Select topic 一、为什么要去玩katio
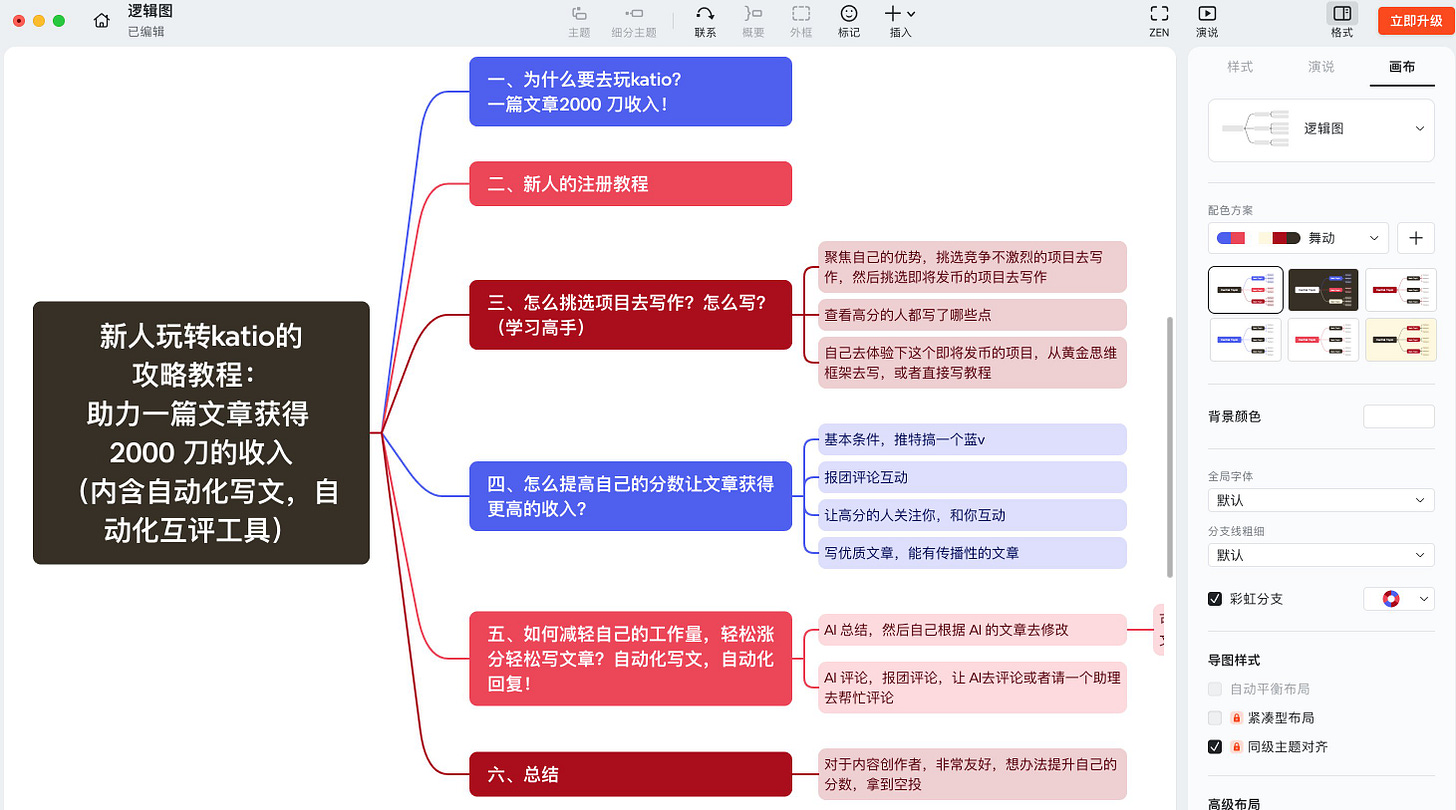 pos(630,91)
